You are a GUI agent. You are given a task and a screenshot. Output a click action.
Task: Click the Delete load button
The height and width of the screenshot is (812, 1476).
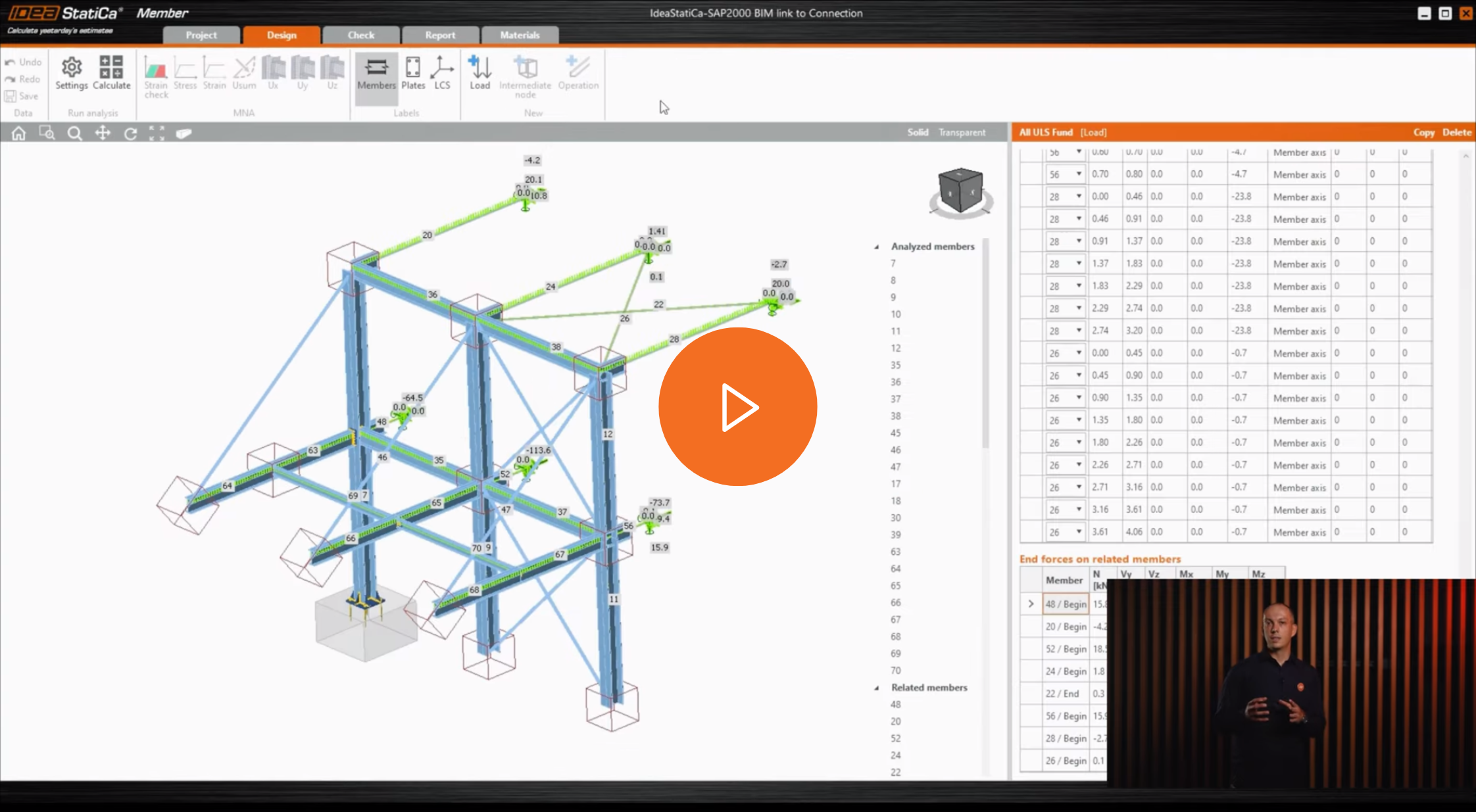click(x=1456, y=132)
